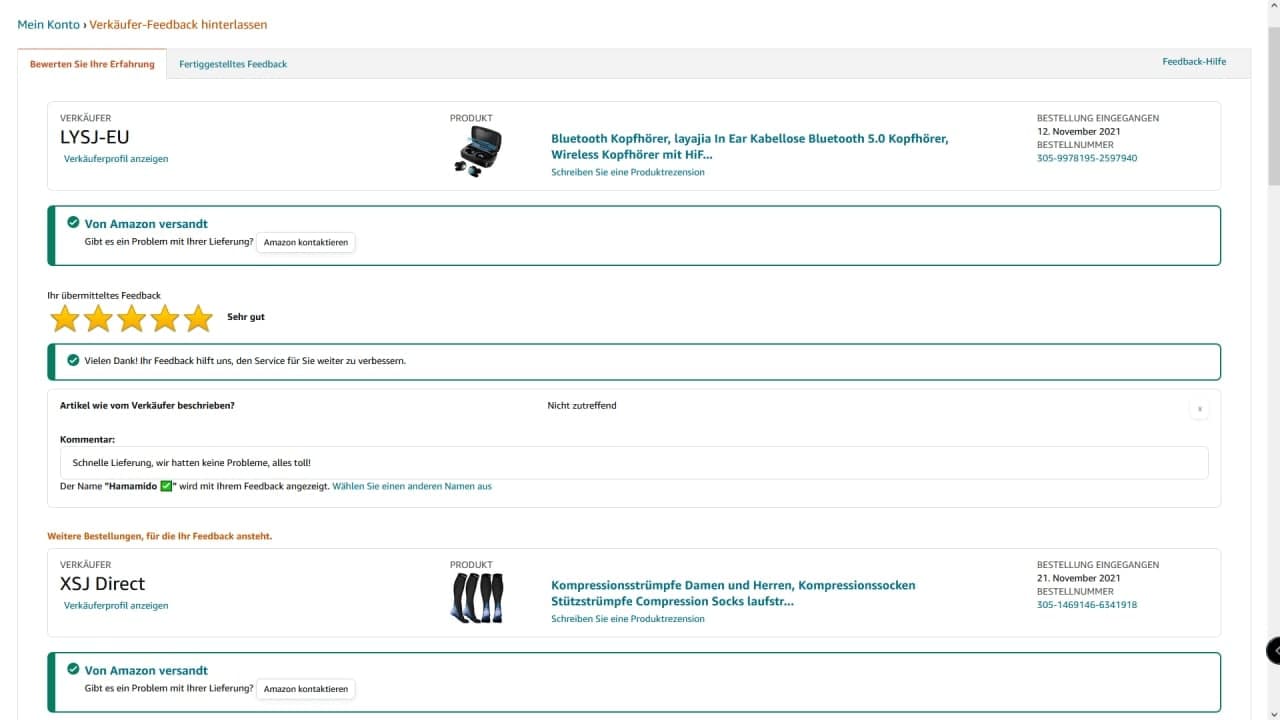
Task: Click the compression socks product thumbnail
Action: click(x=477, y=598)
